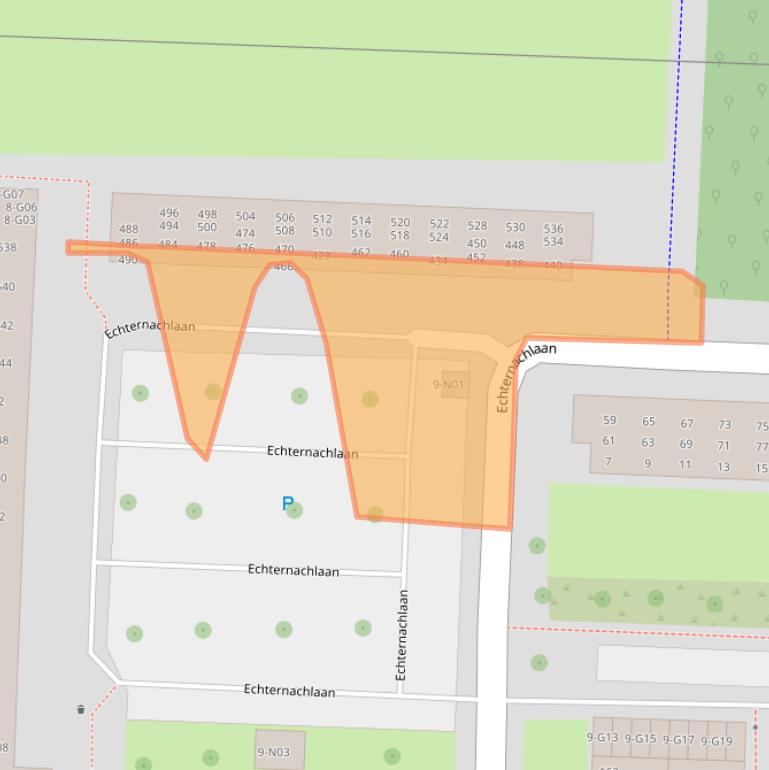Click the garage label 9-G19
The image size is (769, 770).
click(716, 741)
